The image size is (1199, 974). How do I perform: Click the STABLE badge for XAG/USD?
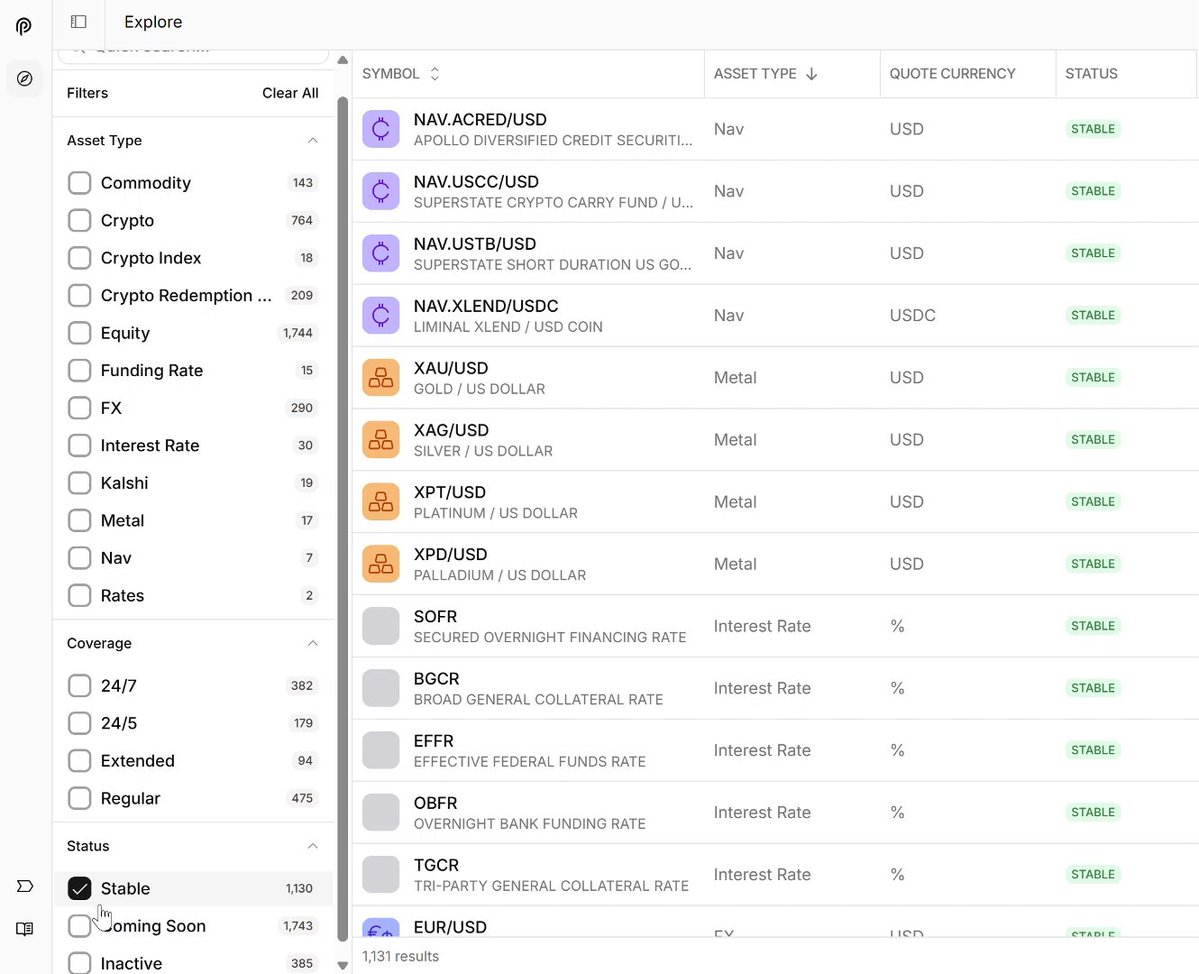tap(1093, 440)
